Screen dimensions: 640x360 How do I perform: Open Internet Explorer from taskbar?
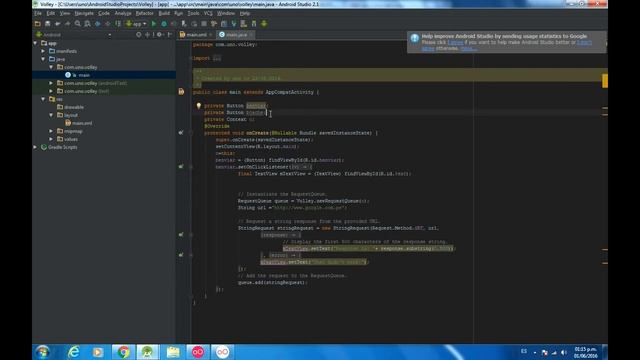73,352
